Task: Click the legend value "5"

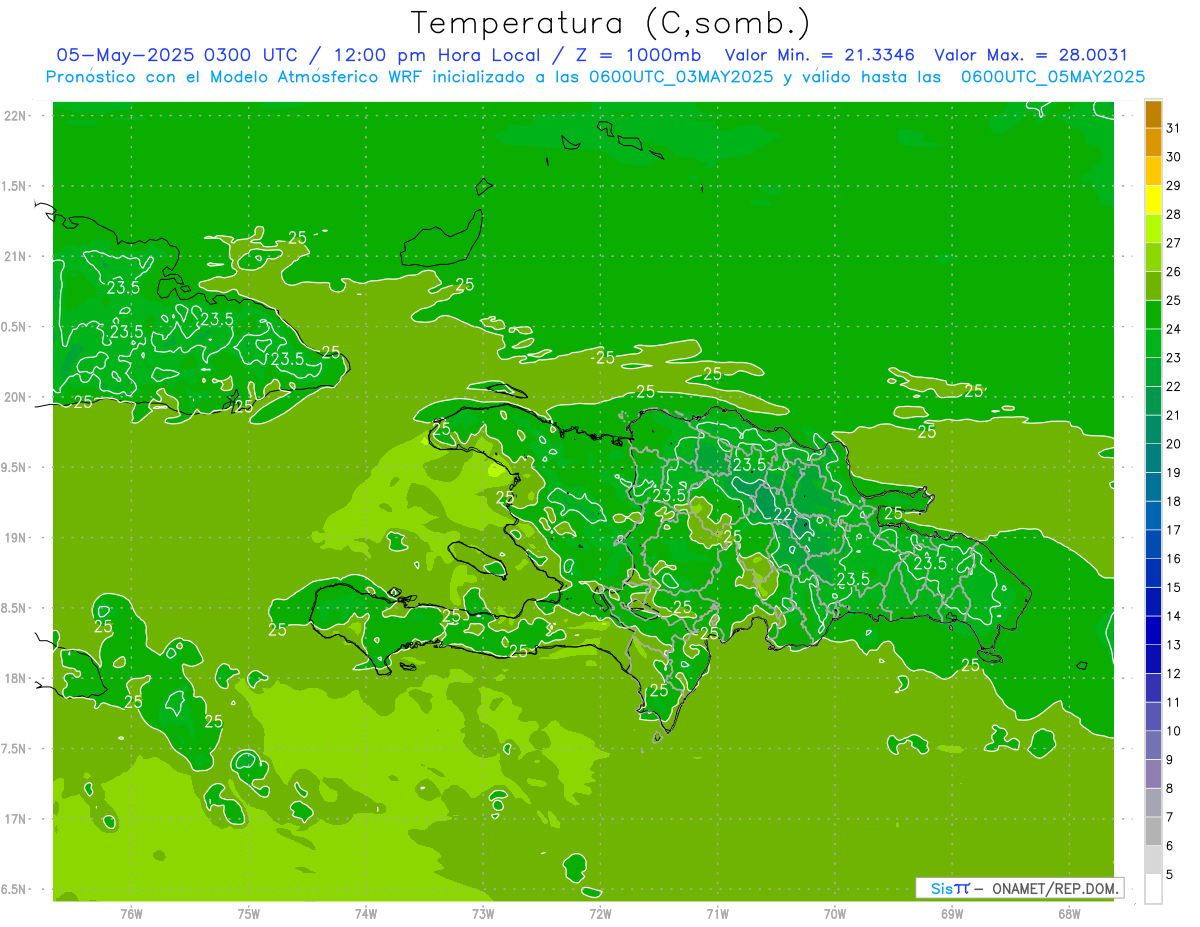Action: [x=1170, y=875]
